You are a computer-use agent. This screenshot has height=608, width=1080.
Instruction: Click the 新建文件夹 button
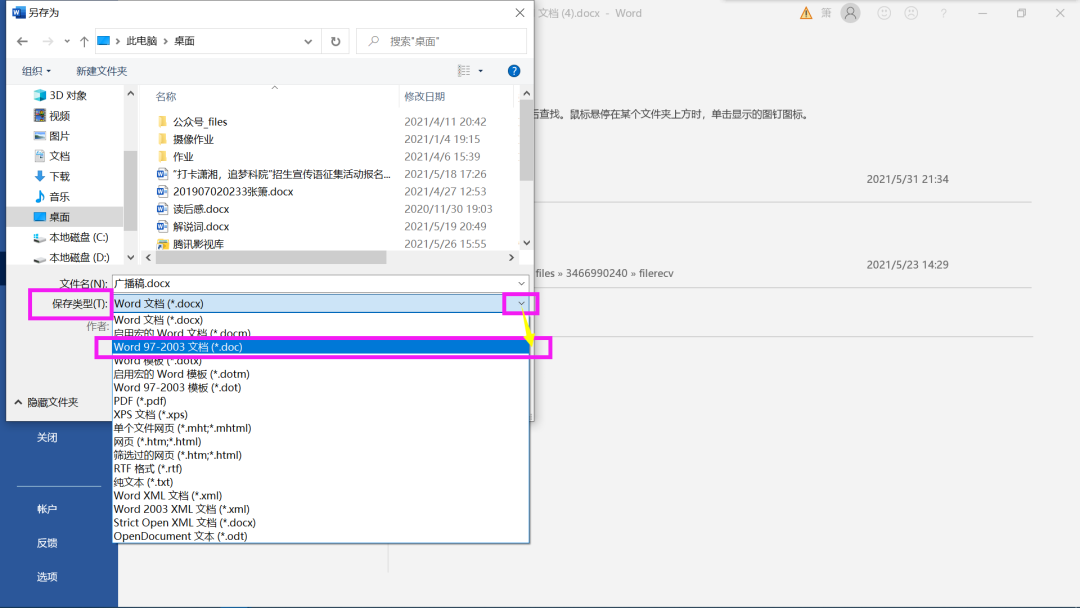tap(102, 71)
